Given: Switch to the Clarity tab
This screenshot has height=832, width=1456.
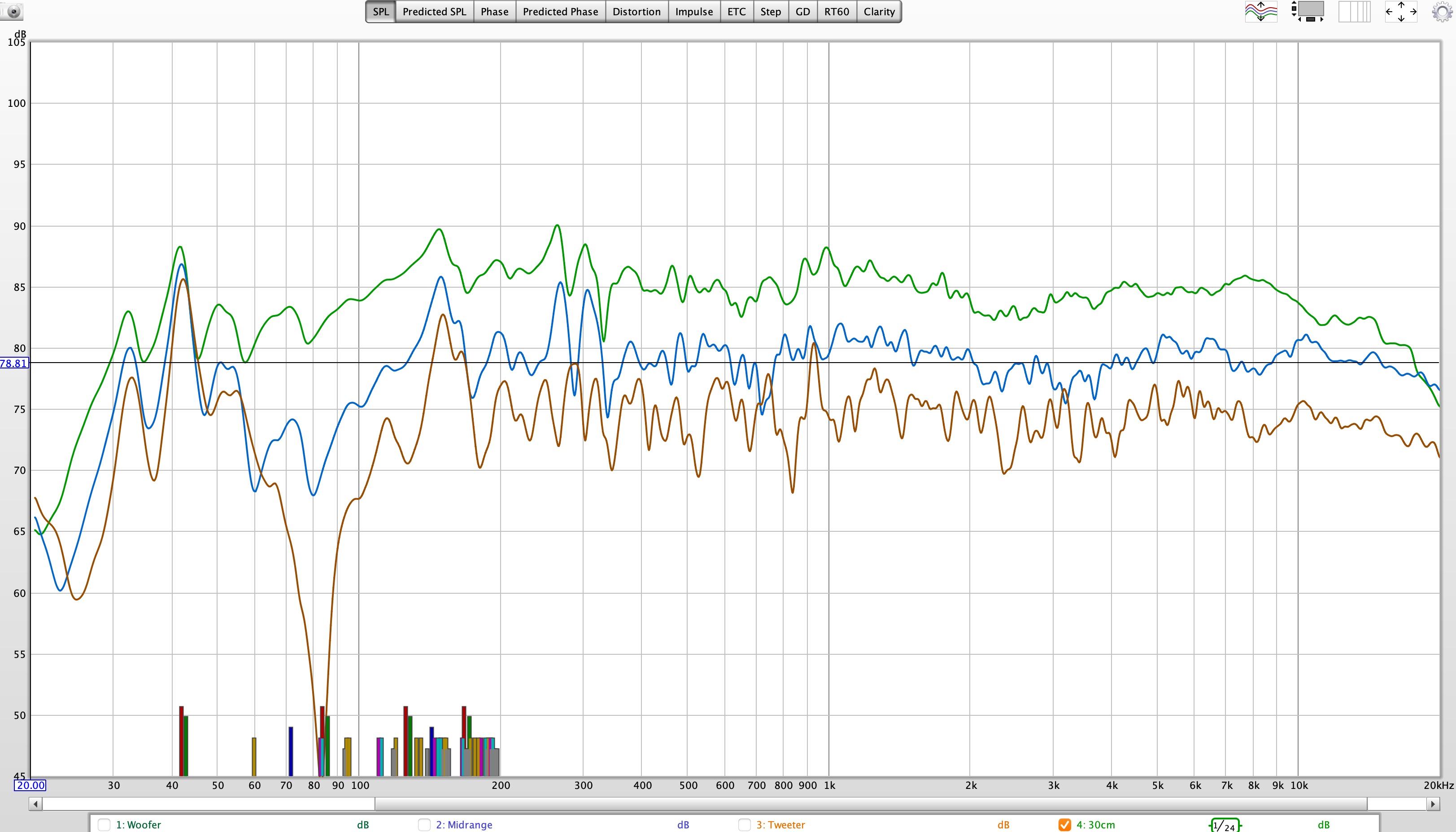Looking at the screenshot, I should [879, 11].
